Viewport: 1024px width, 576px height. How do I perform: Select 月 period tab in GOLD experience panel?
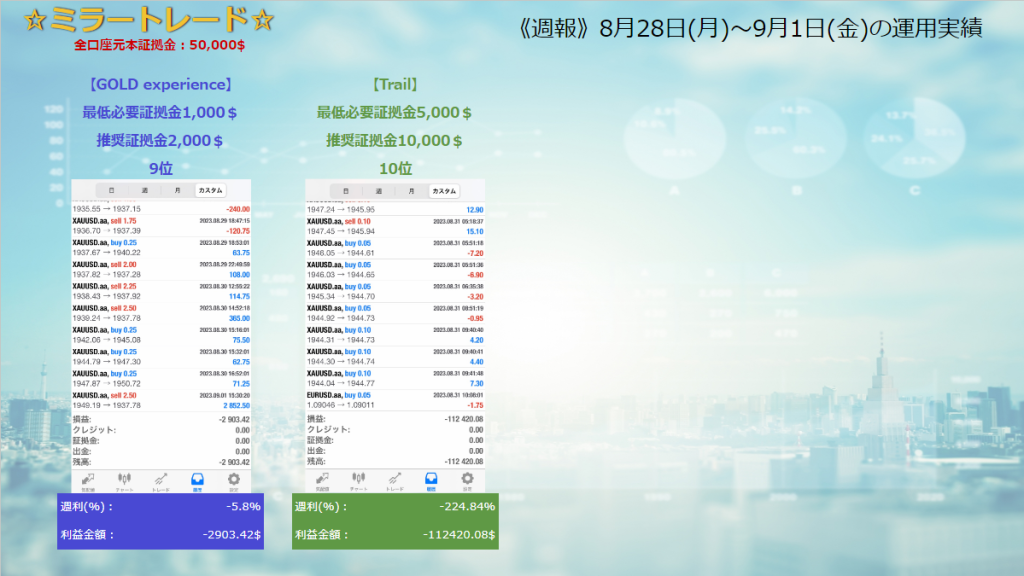(x=177, y=190)
